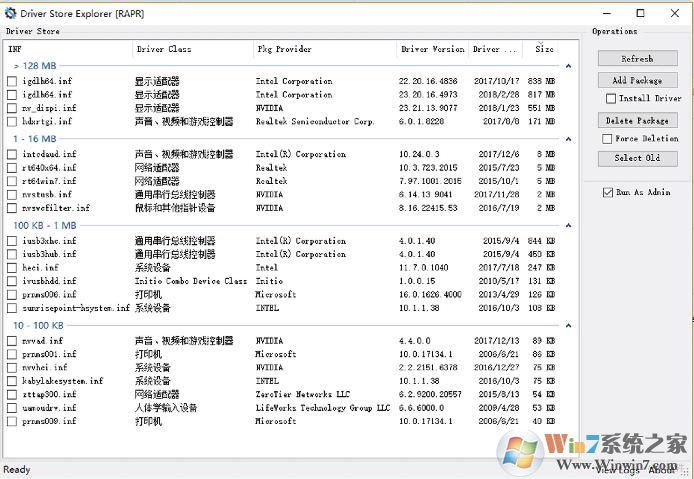Enable Force Deletion option
Viewport: 694px width, 479px height.
pyautogui.click(x=607, y=139)
